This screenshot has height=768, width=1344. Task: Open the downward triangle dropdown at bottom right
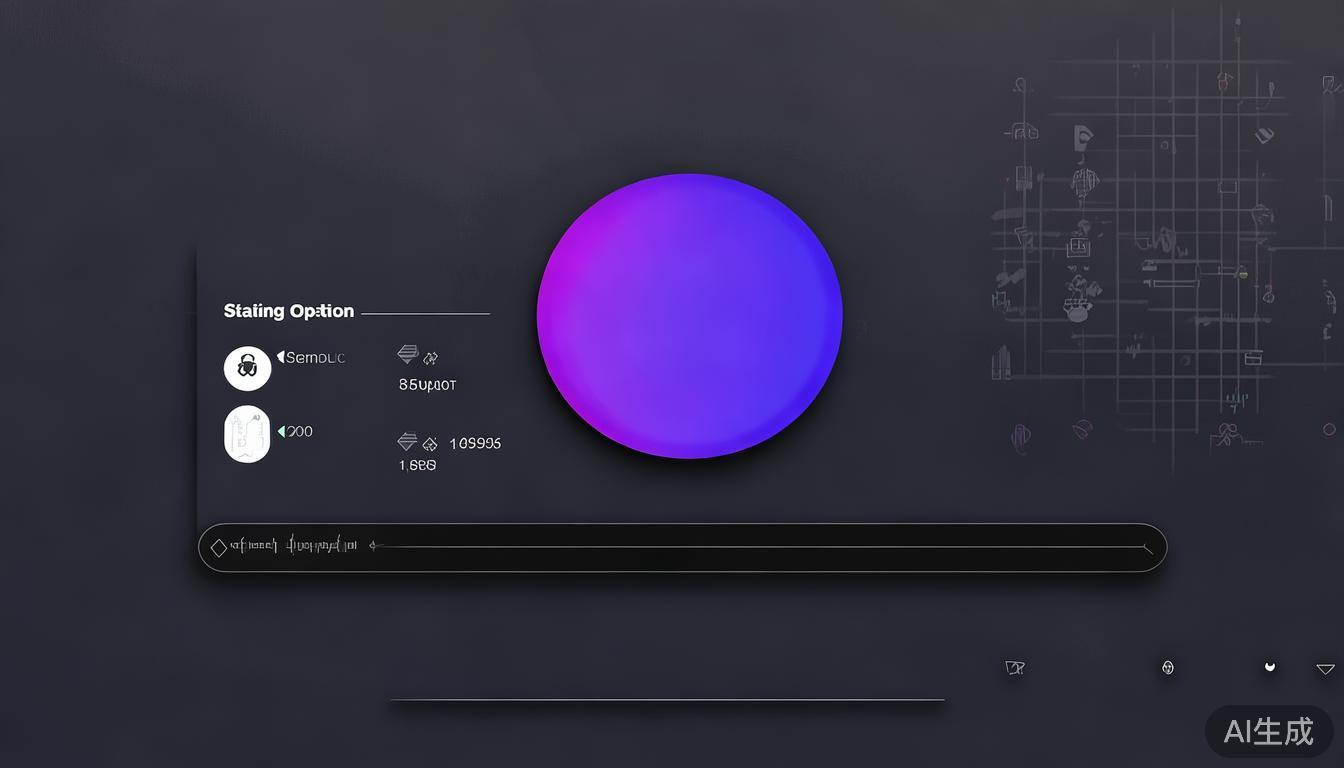(1325, 669)
